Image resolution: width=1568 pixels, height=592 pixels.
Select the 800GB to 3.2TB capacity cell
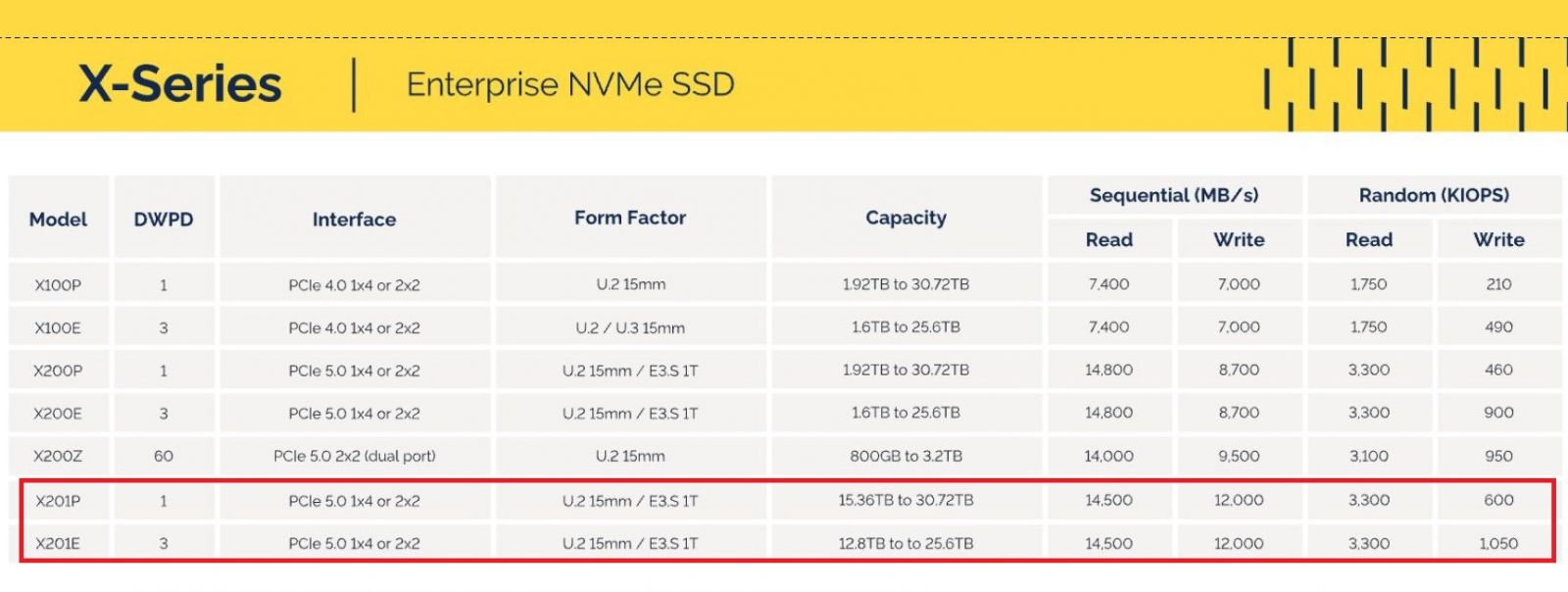point(906,456)
